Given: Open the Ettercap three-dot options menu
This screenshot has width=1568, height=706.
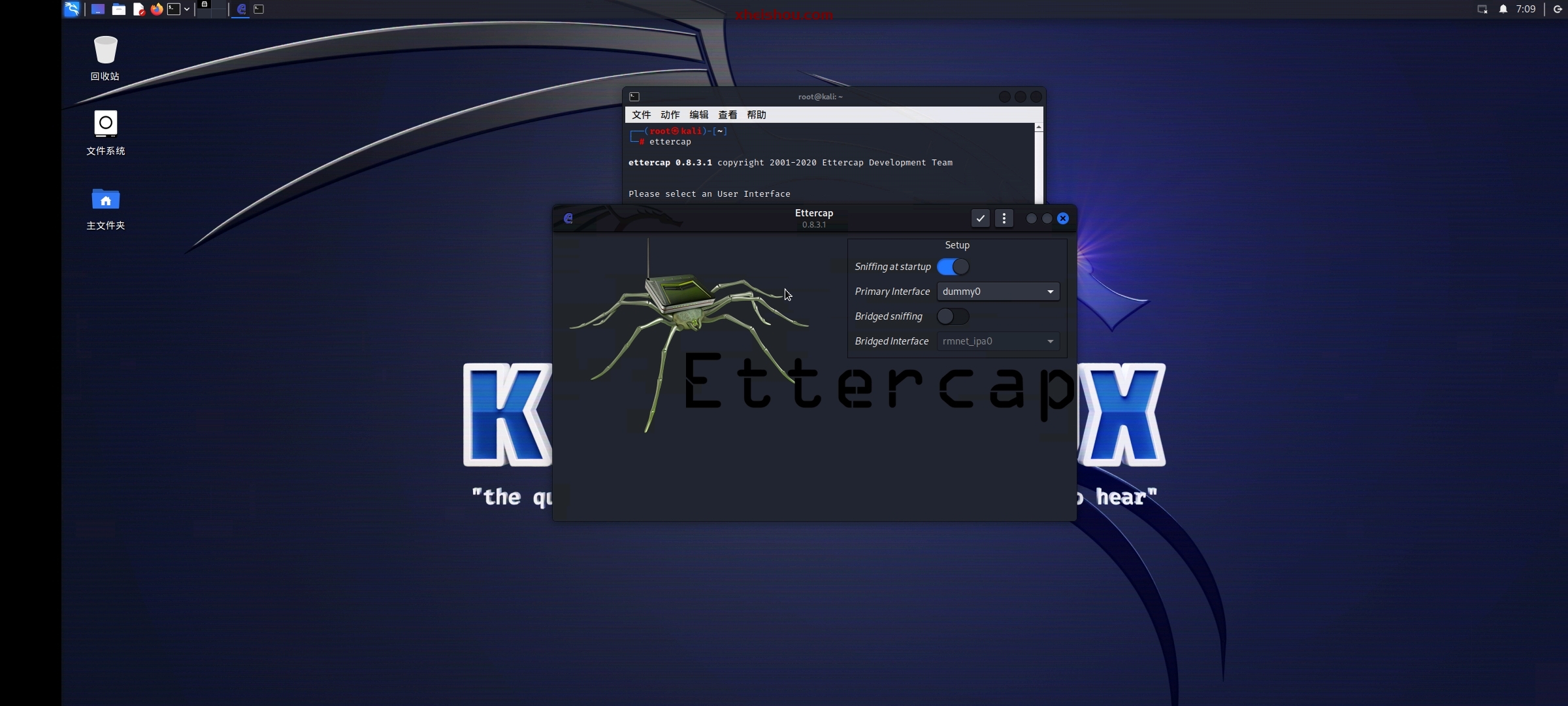Looking at the screenshot, I should (x=1004, y=218).
